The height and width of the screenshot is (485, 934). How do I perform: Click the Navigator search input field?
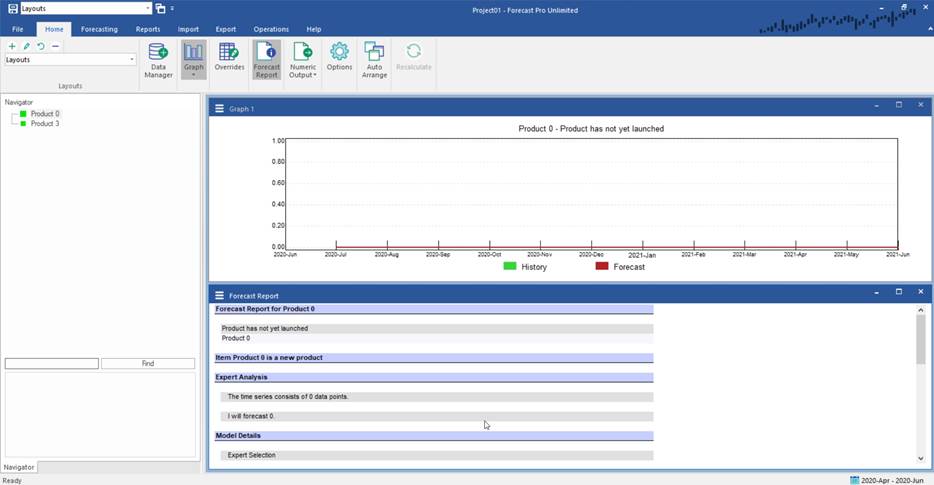51,364
